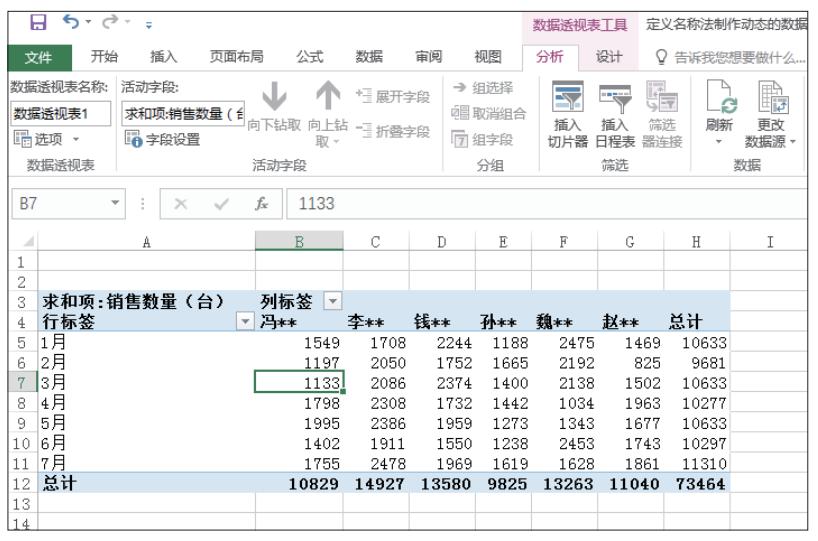Click 展开字段 expand field
818x541 pixels.
pos(393,97)
